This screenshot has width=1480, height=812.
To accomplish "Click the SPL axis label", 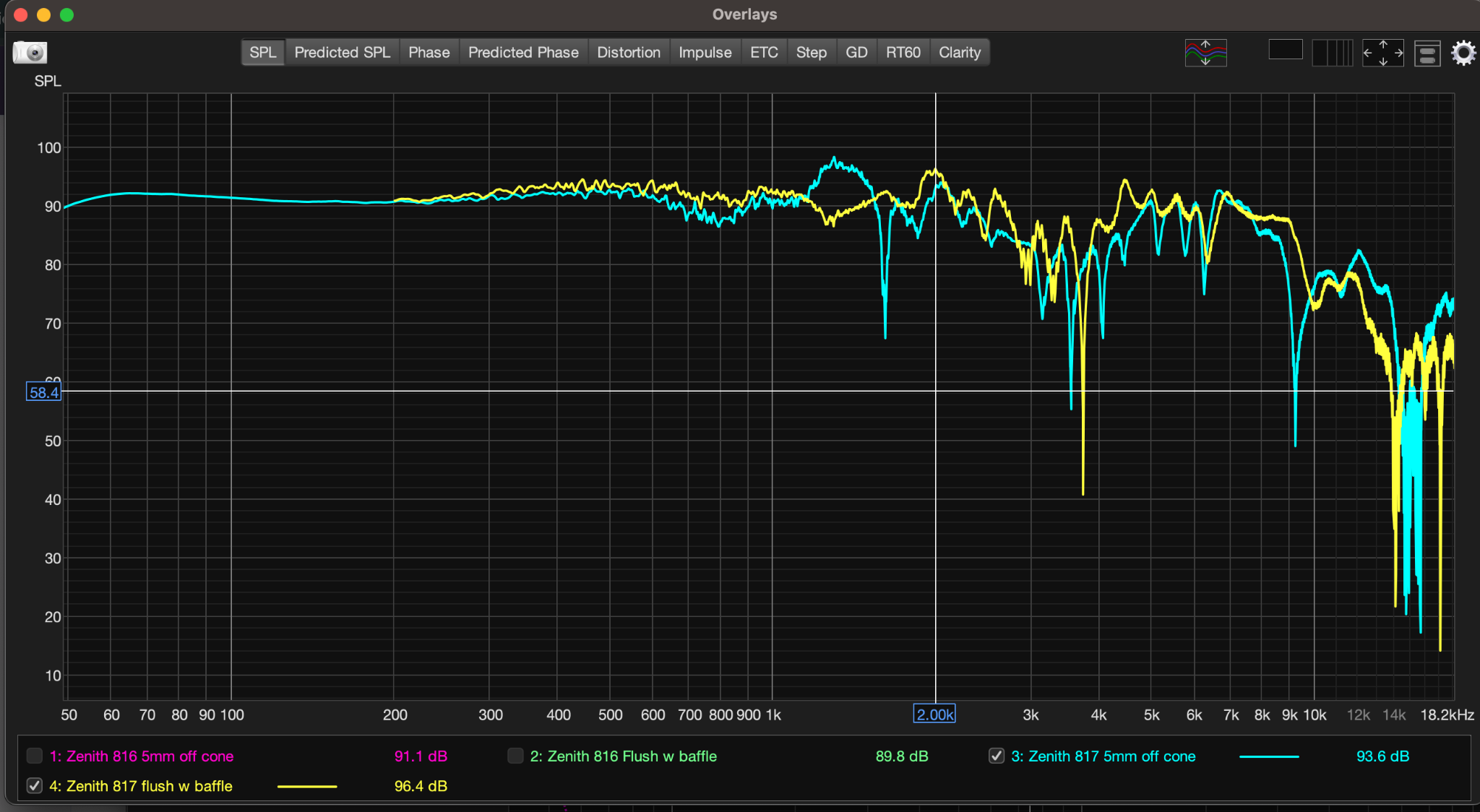I will [48, 81].
